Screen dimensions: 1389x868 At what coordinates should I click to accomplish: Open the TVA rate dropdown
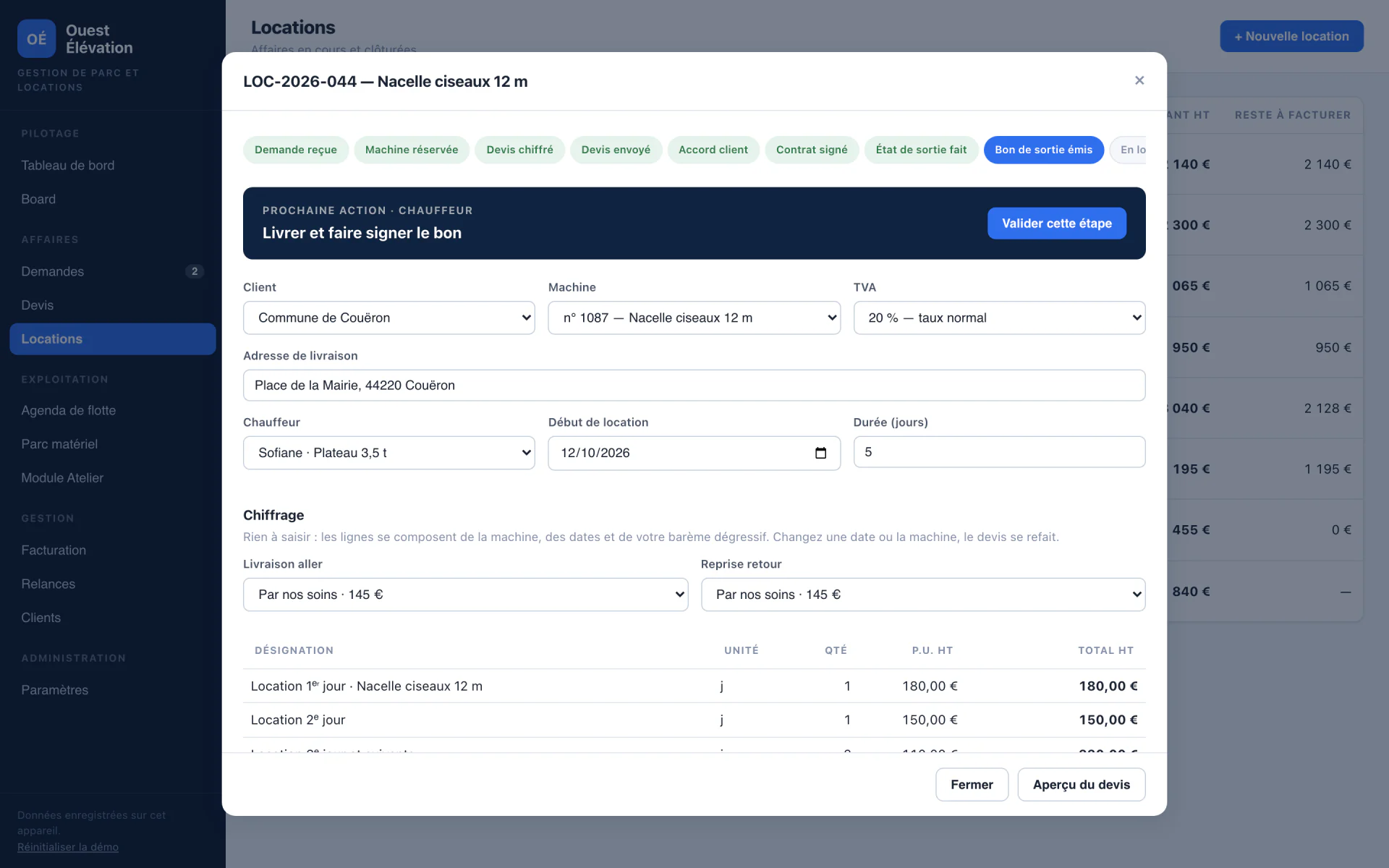[999, 318]
